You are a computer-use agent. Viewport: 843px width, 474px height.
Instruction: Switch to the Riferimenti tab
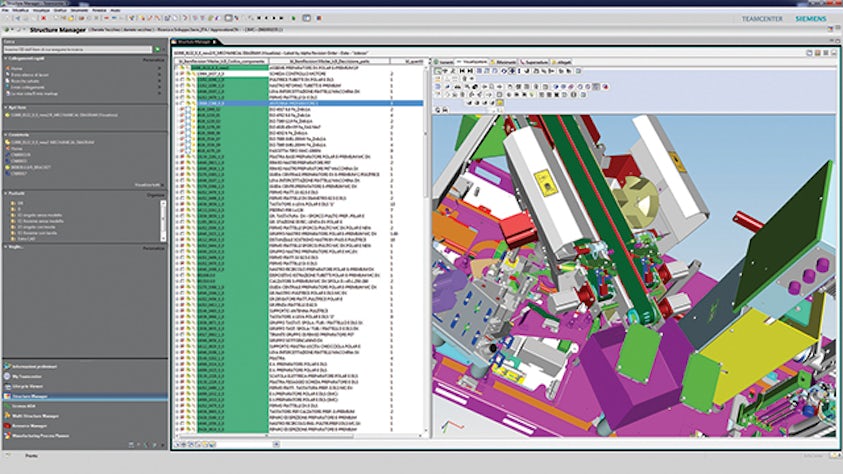click(x=504, y=62)
